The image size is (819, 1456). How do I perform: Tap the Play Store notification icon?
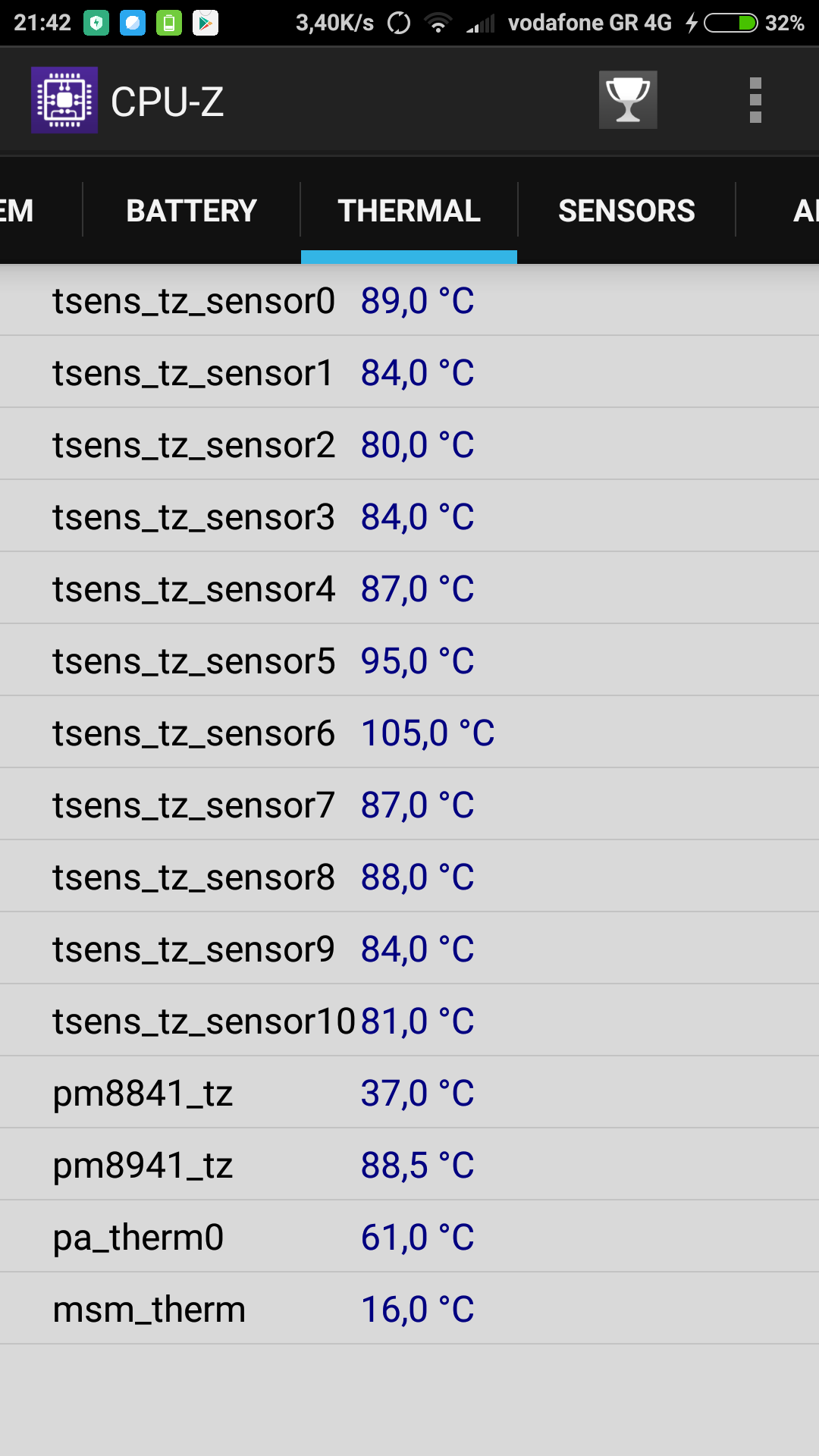pos(206,23)
